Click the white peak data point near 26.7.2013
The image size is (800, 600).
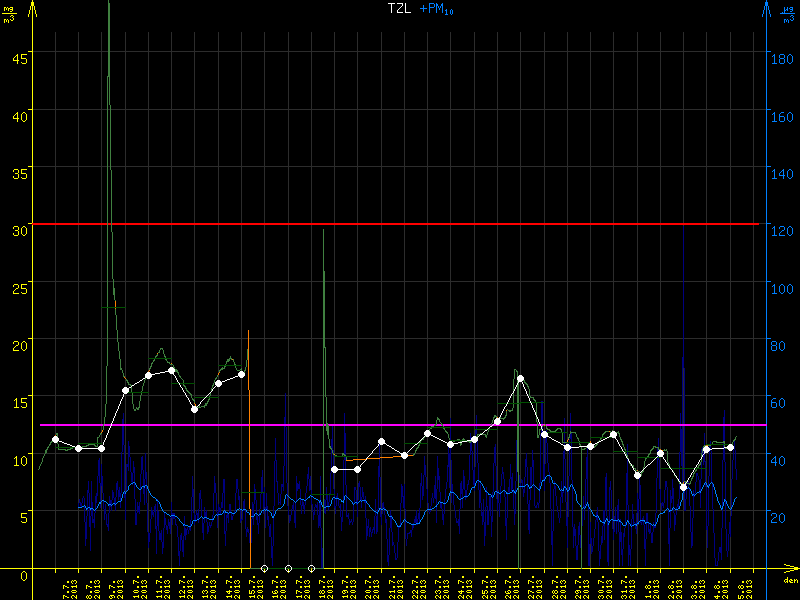tap(520, 379)
